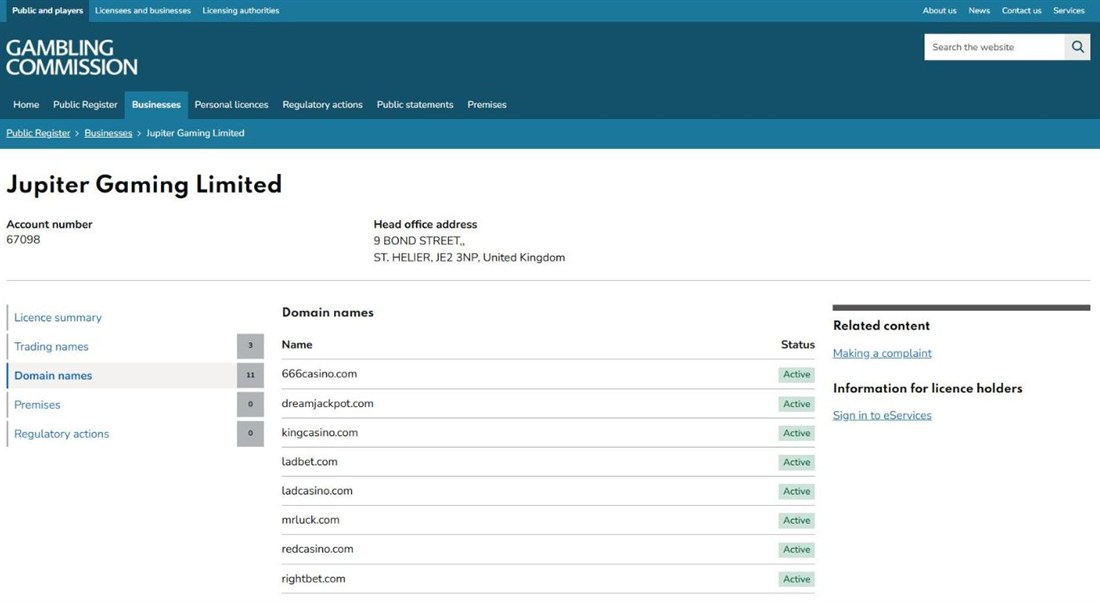Open the Premises side tab
1100x602 pixels.
pos(135,405)
